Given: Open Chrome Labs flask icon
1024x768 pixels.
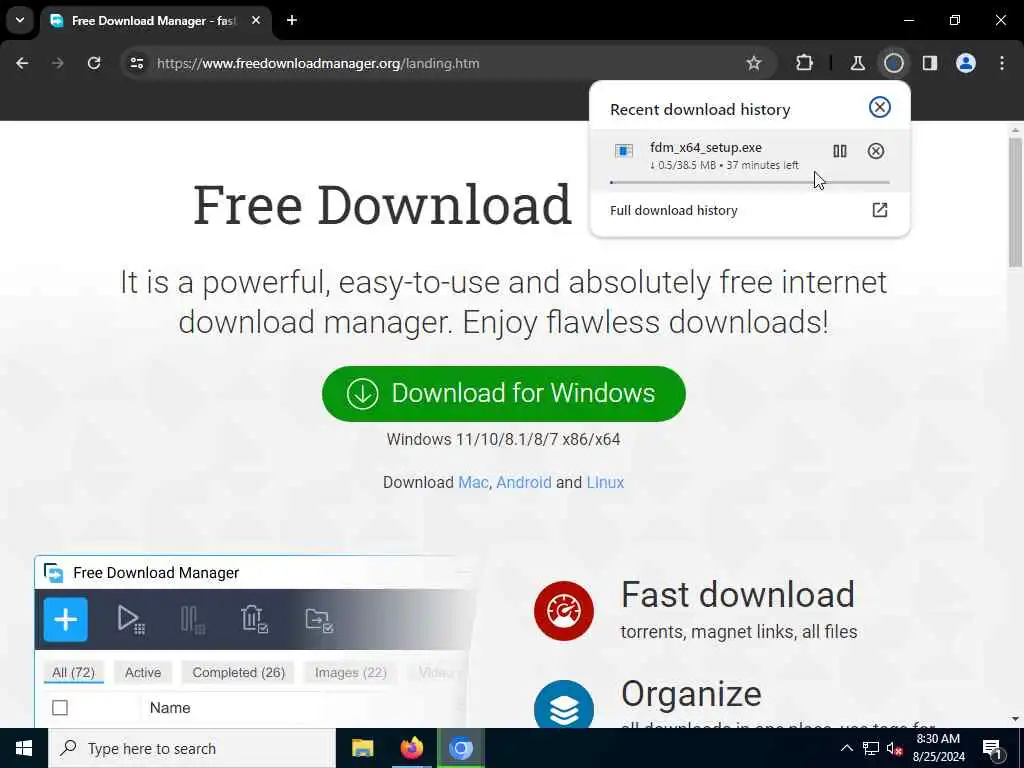Looking at the screenshot, I should tap(857, 63).
